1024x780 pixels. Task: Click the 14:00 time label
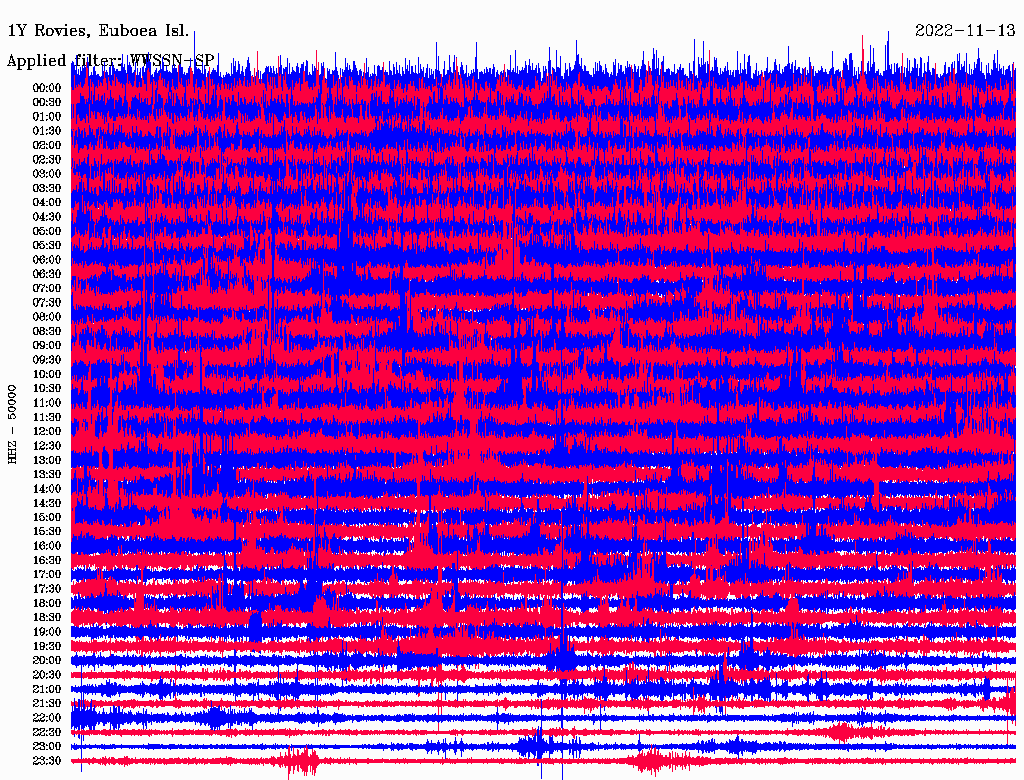pos(47,489)
